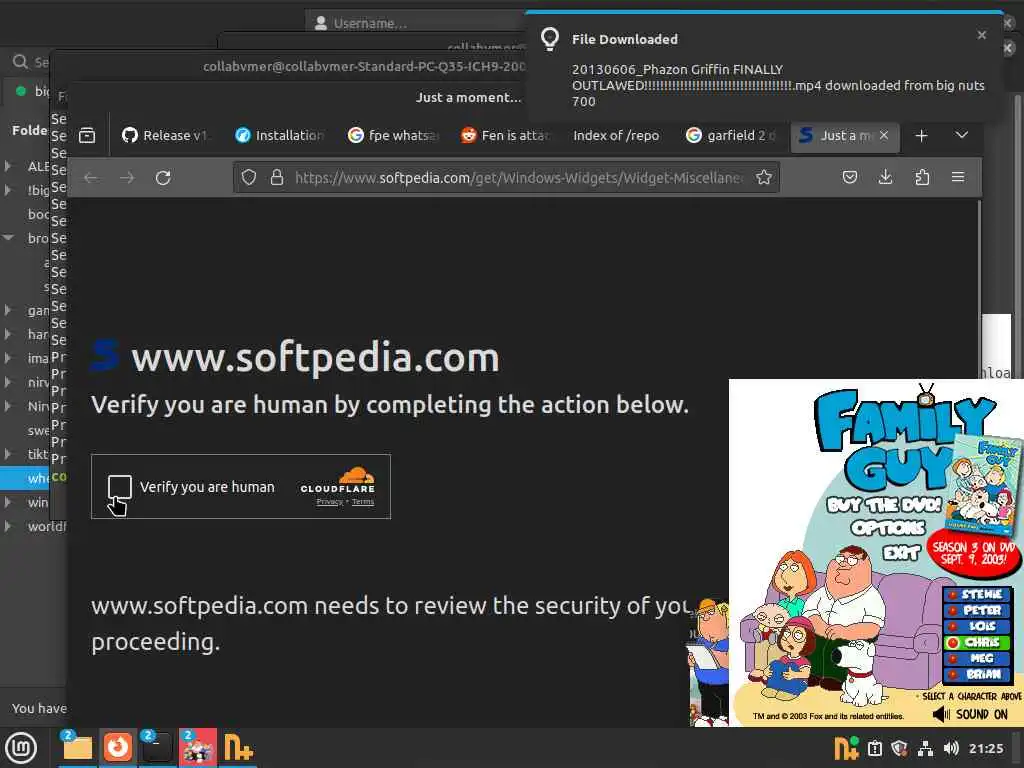Expand the ima folder tree row
1024x768 pixels.
click(x=8, y=358)
